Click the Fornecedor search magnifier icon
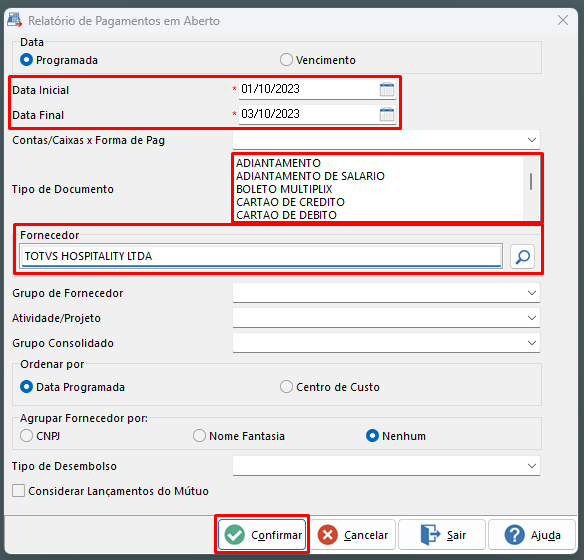This screenshot has width=584, height=560. [522, 257]
